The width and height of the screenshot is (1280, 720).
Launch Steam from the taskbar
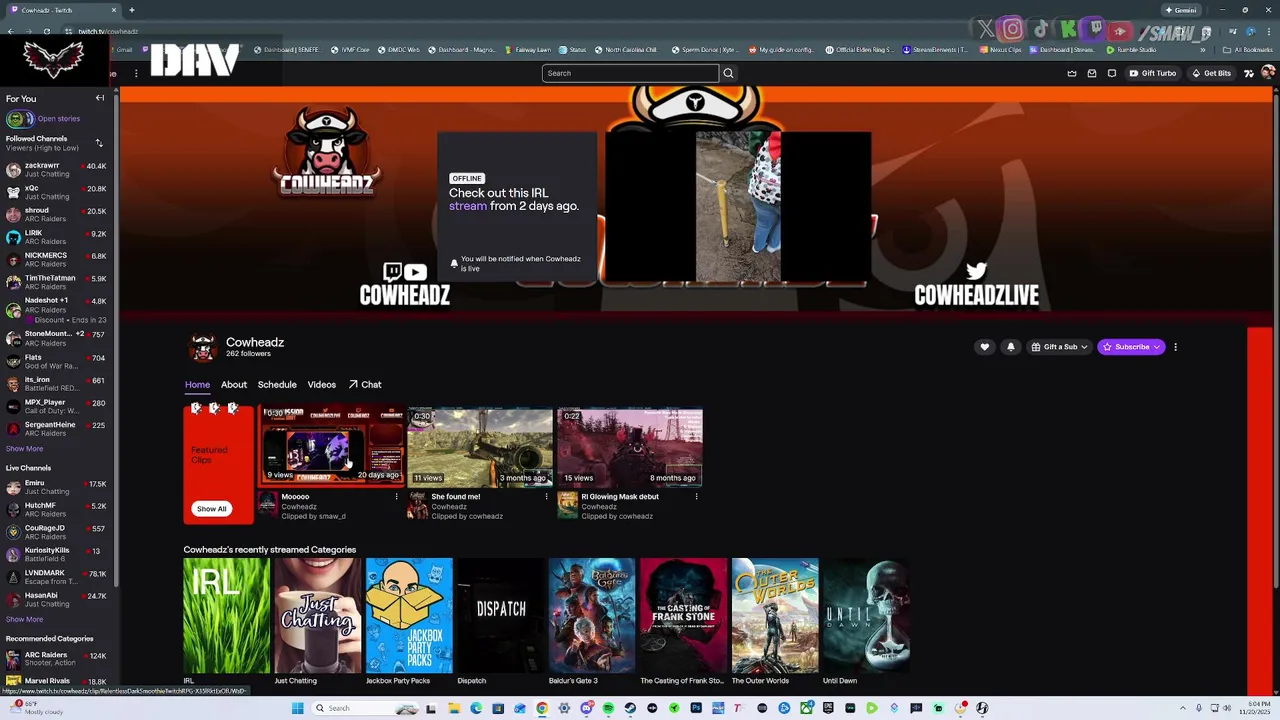click(630, 708)
